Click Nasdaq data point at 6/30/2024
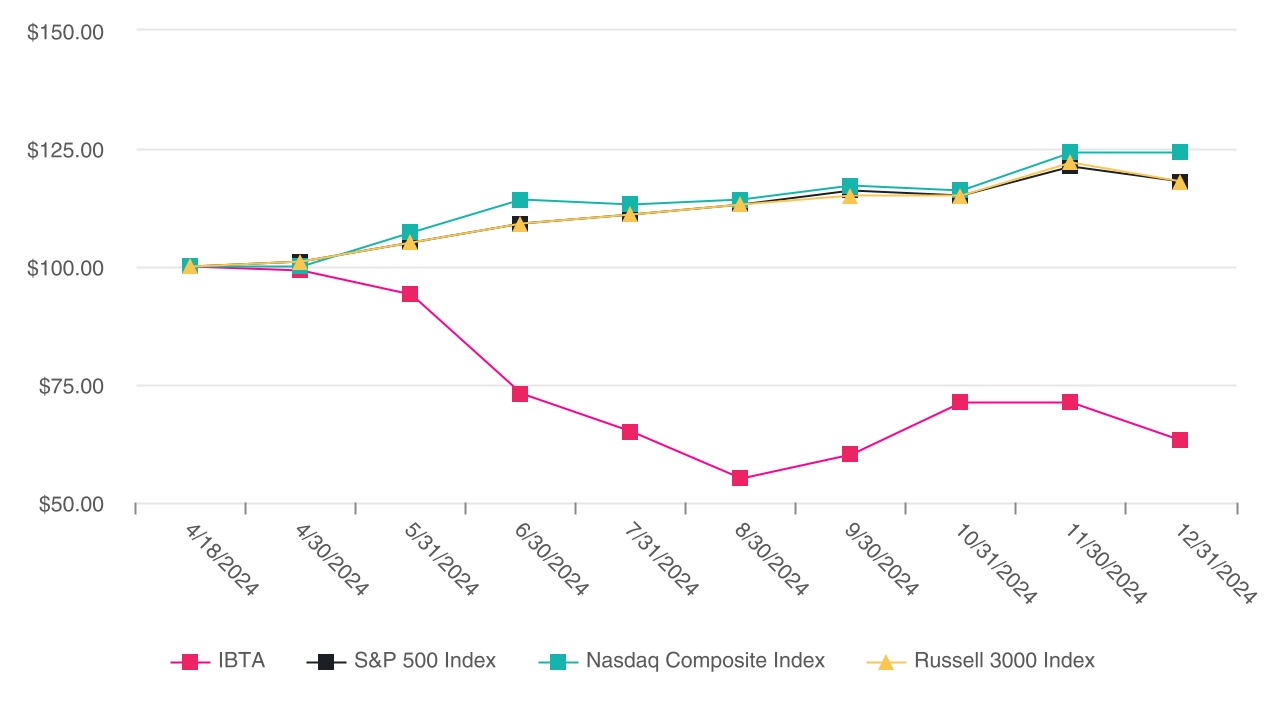Screen dimensions: 1266x710 click(520, 200)
